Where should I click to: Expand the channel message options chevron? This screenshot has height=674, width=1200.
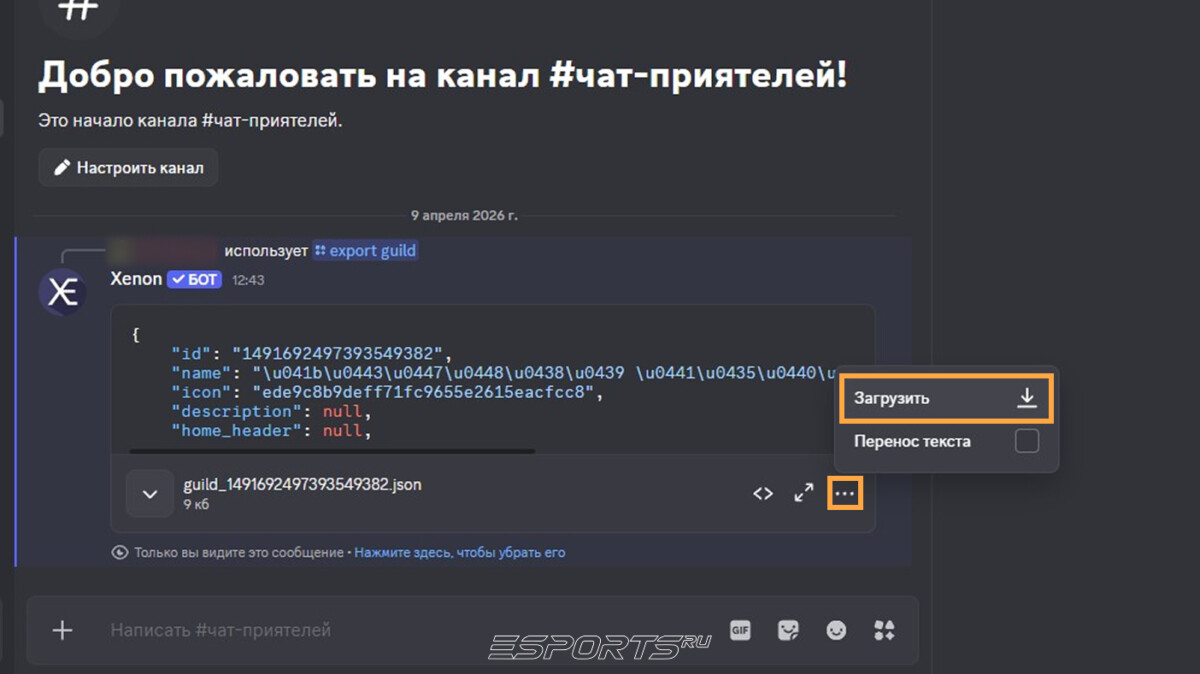(149, 493)
